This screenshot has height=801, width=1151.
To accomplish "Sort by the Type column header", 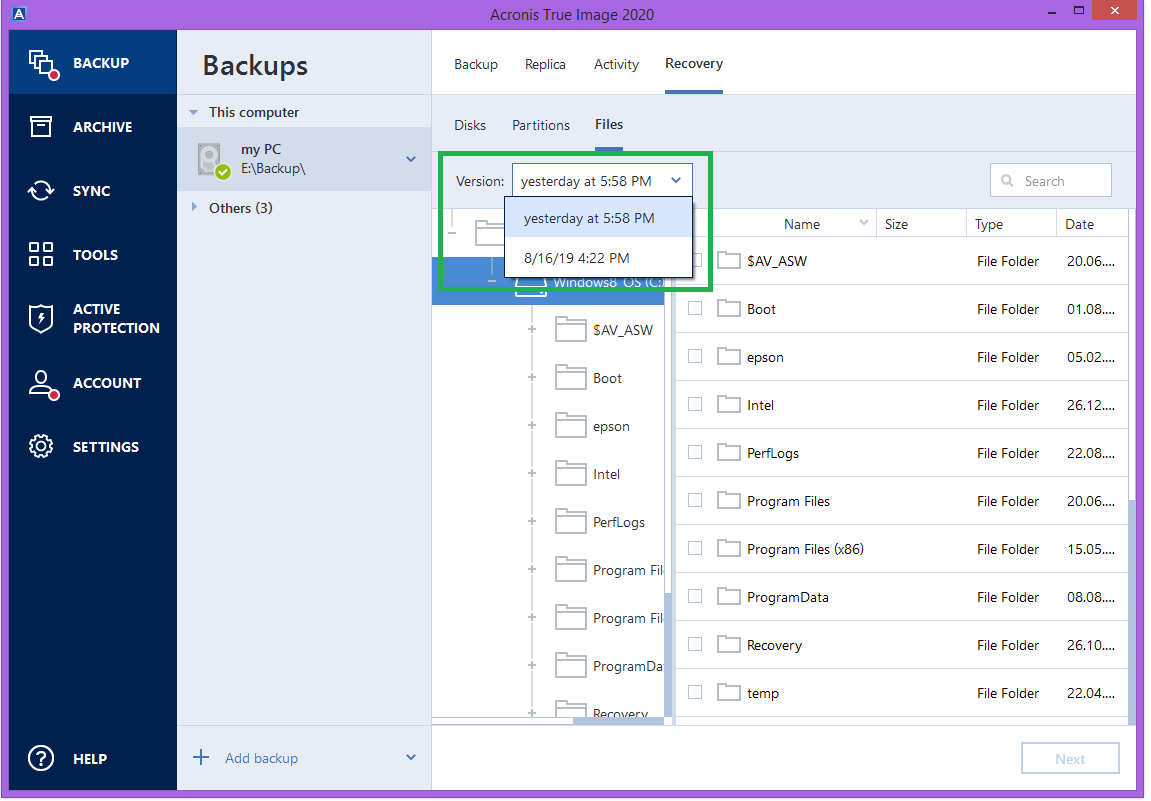I will 989,224.
